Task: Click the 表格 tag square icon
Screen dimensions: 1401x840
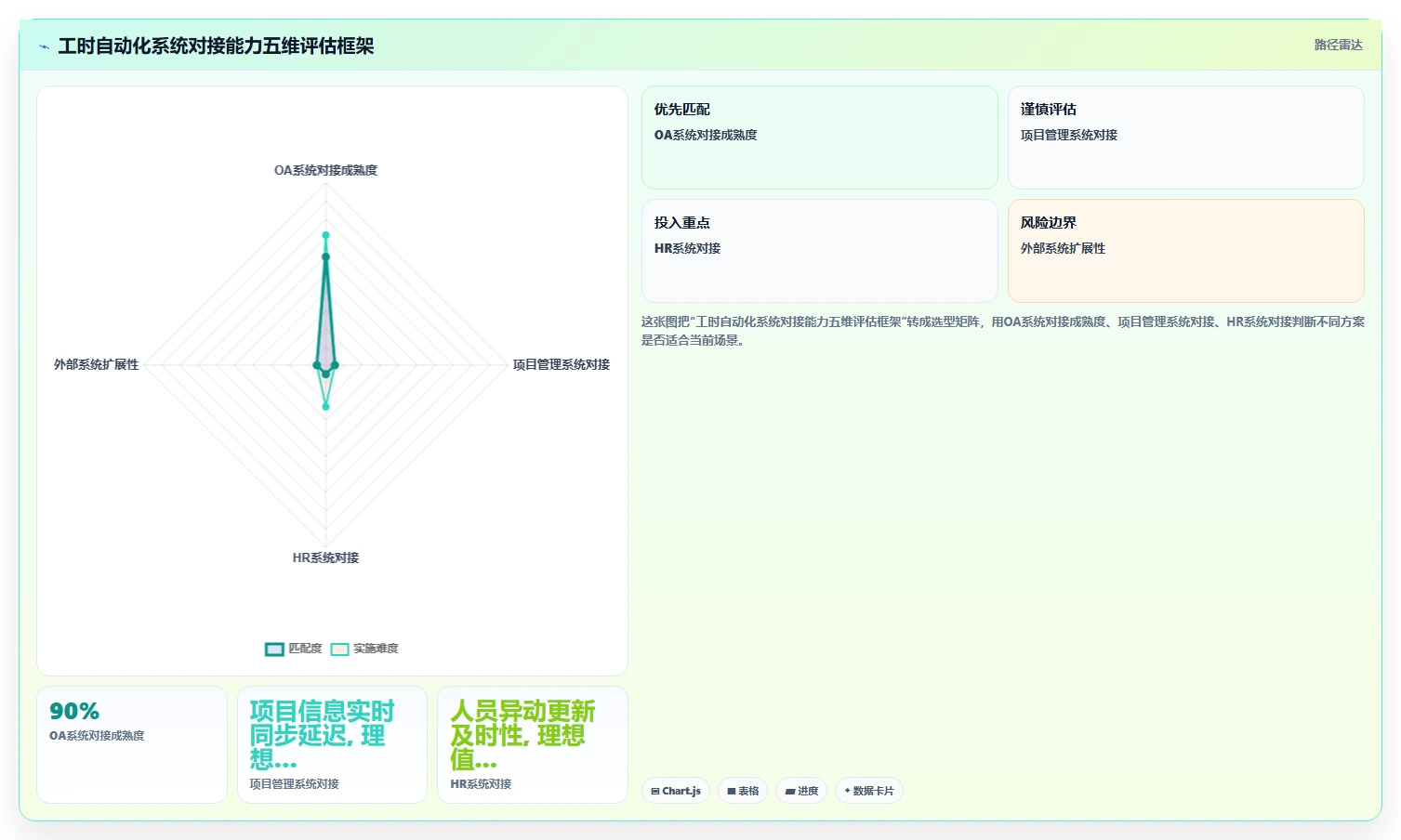Action: [x=732, y=791]
